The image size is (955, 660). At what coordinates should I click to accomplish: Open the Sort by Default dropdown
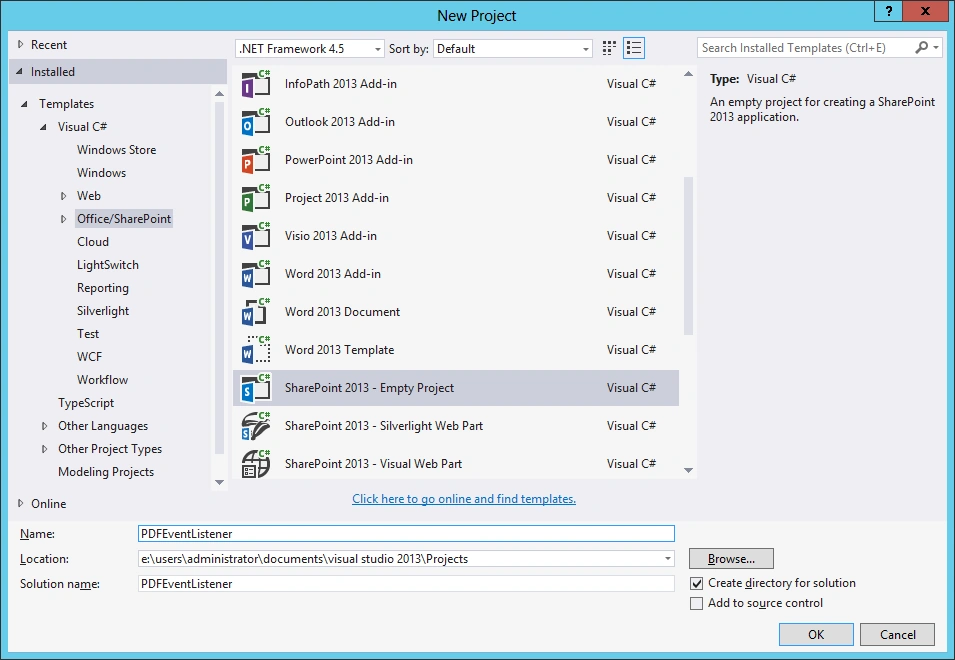point(513,49)
